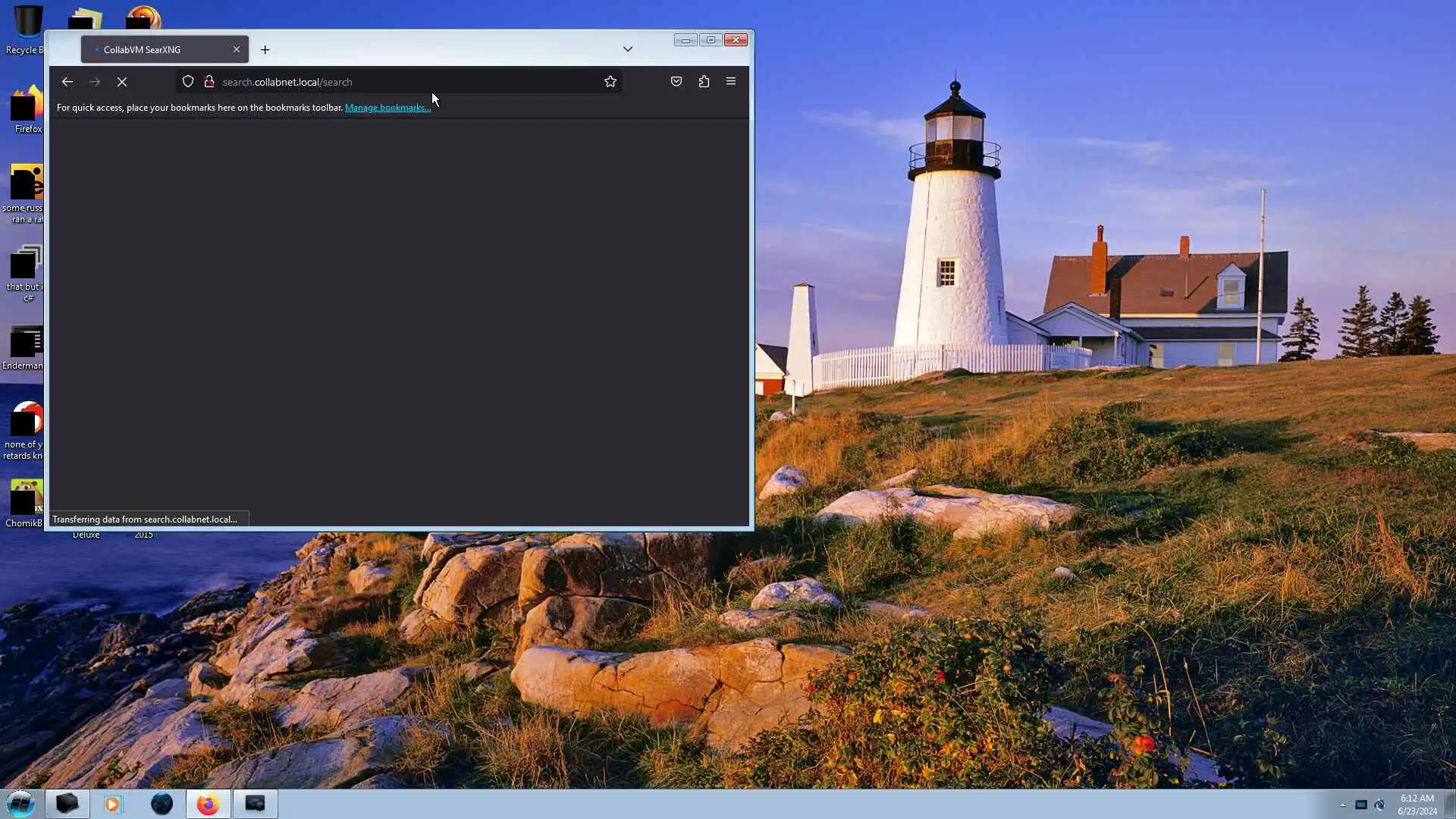Open the Save to Pocket icon
This screenshot has height=819, width=1456.
click(x=676, y=82)
